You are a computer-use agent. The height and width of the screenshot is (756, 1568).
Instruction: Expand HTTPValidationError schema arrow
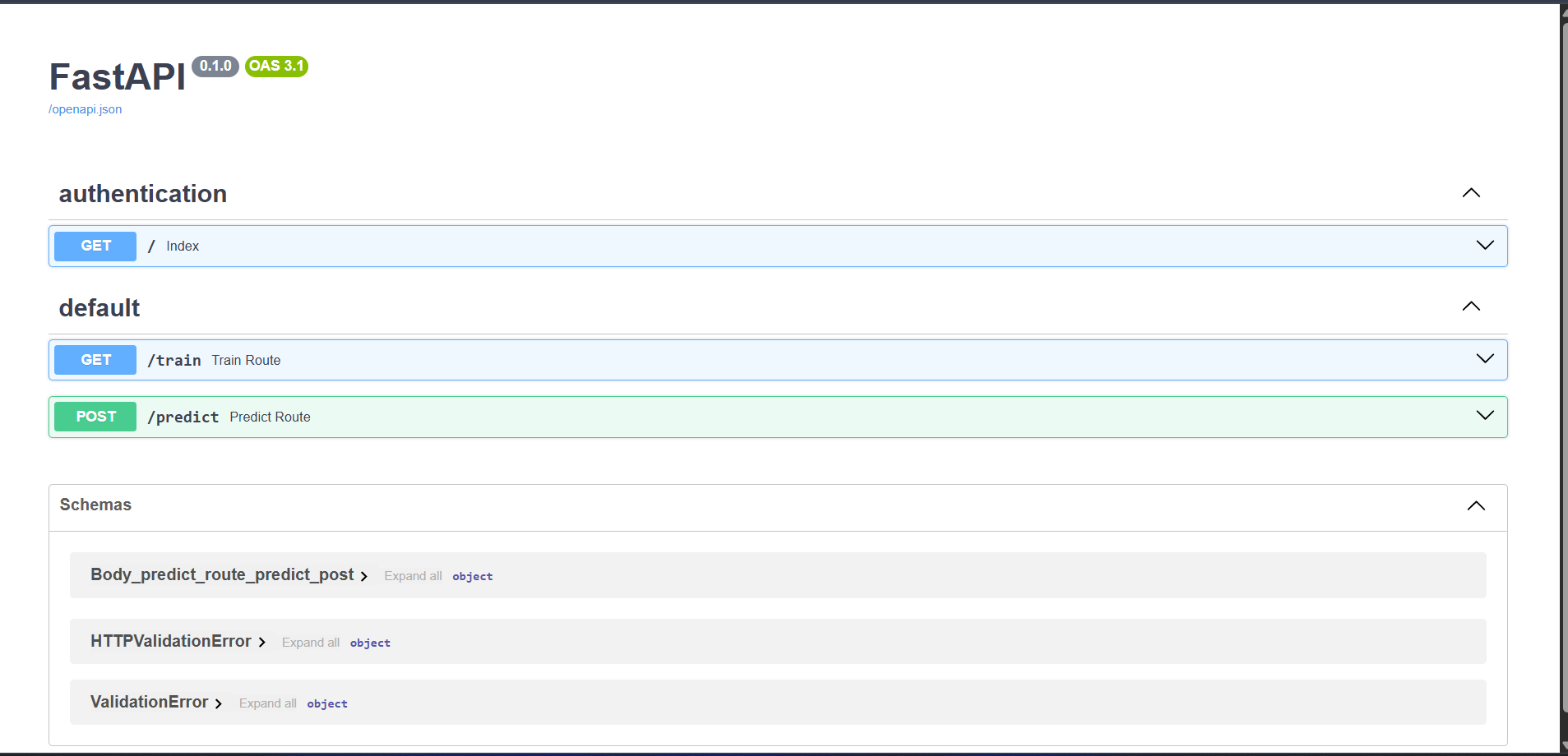tap(261, 643)
